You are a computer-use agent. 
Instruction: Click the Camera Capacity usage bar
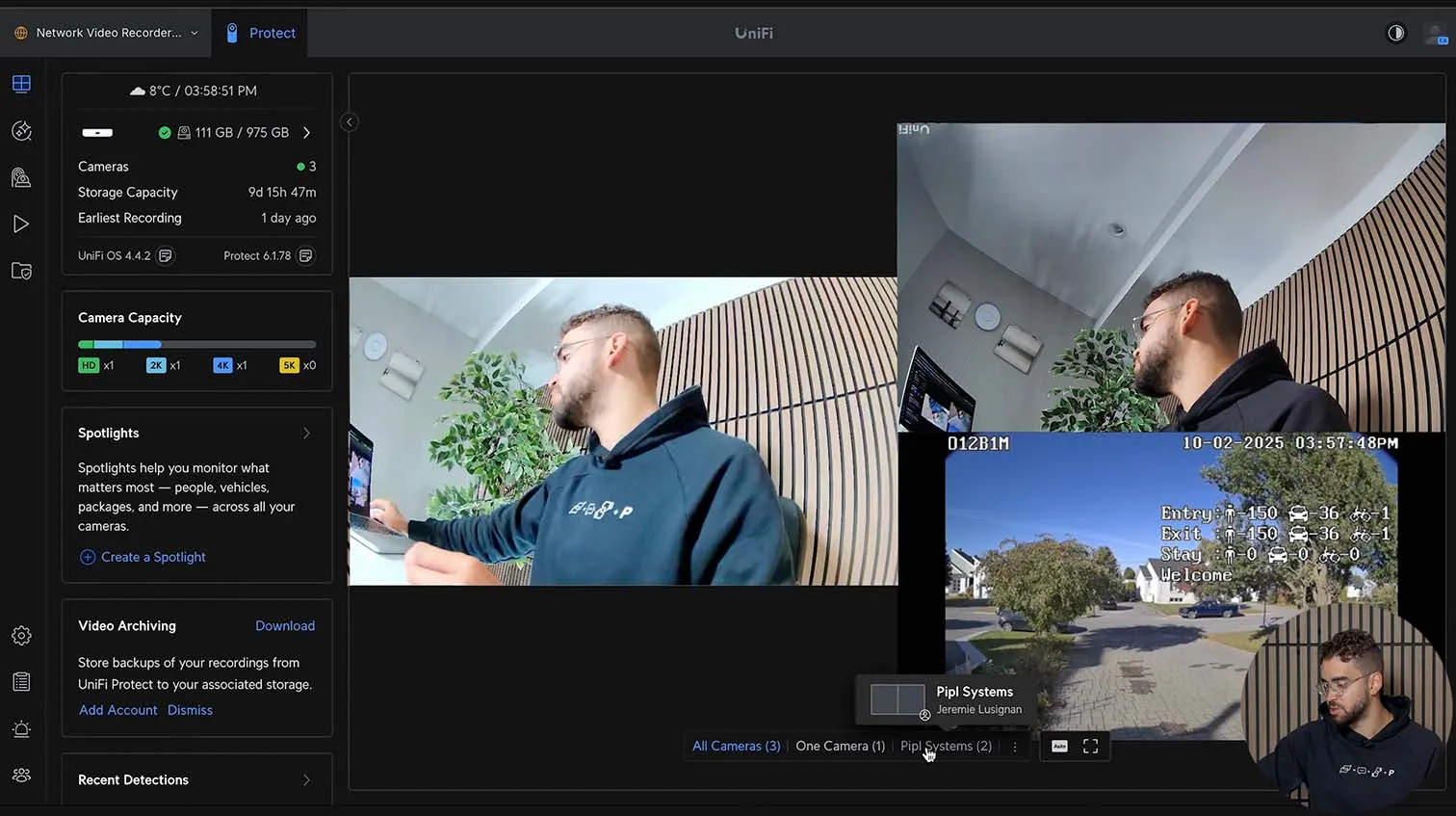point(196,344)
